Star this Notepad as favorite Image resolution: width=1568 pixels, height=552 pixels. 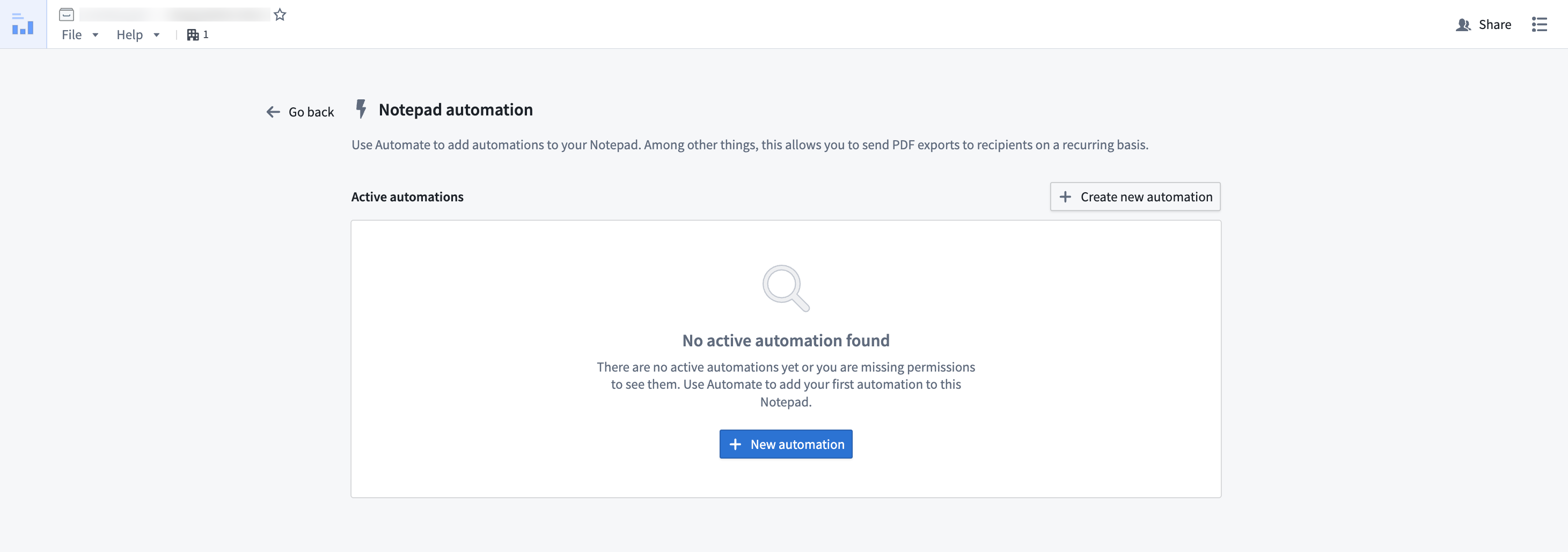coord(280,14)
